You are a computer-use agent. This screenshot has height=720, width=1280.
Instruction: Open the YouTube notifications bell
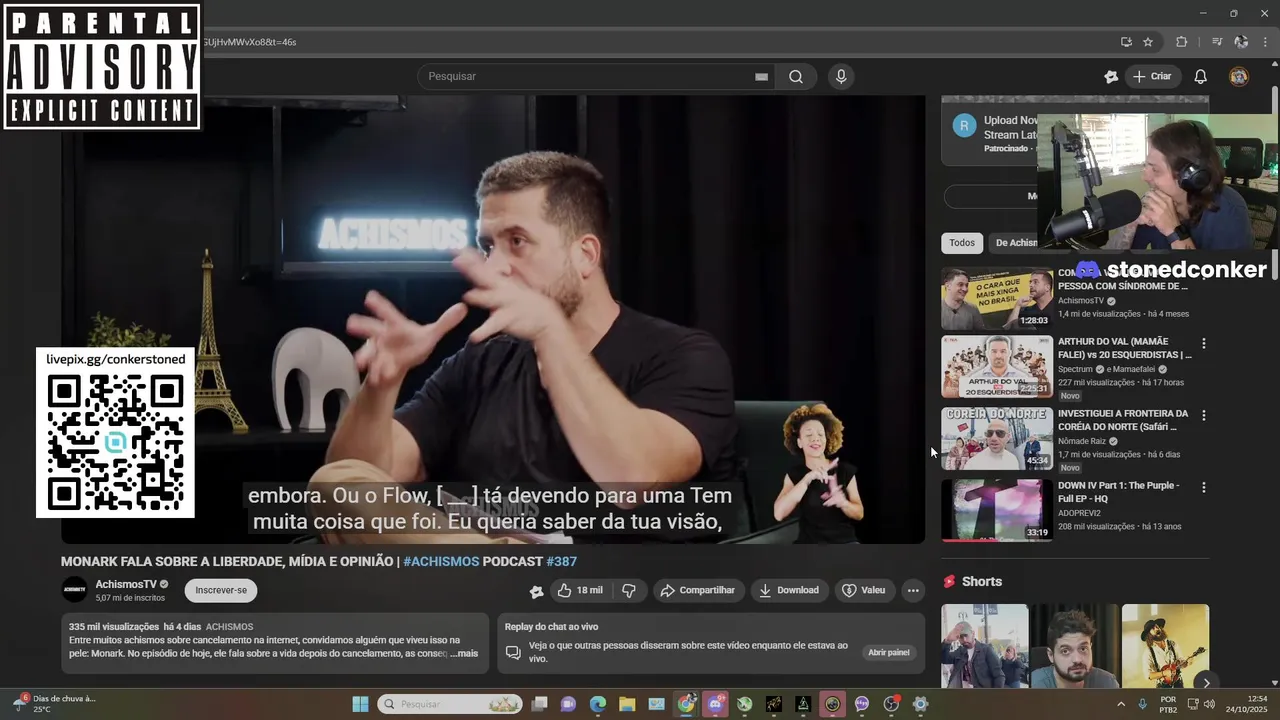1201,76
